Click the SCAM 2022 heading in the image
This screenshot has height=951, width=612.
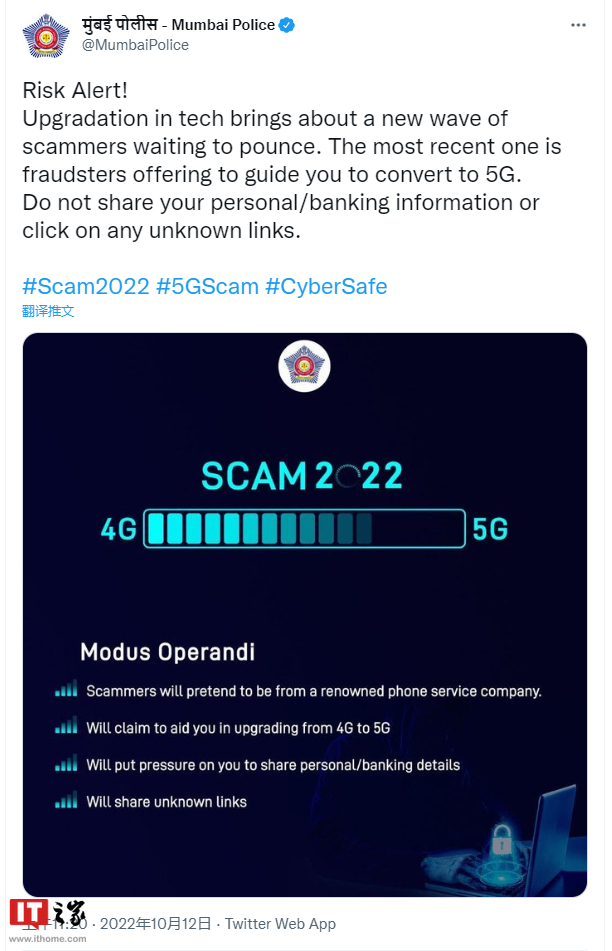point(302,476)
